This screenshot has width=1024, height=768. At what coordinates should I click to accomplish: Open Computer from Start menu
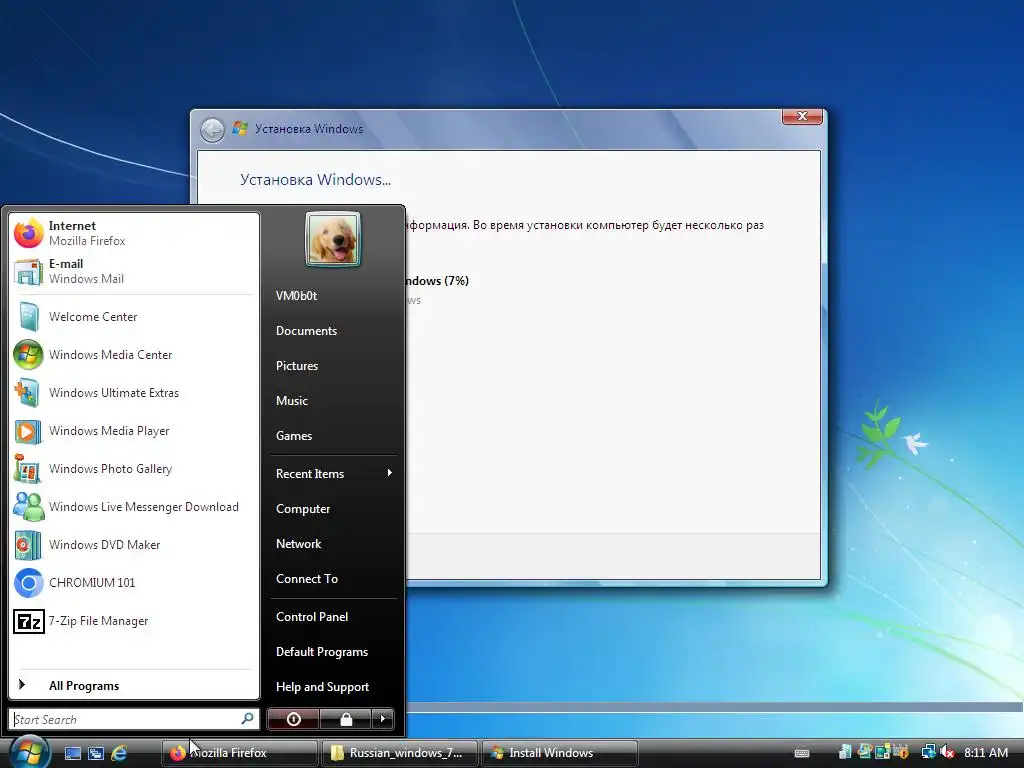click(333, 509)
